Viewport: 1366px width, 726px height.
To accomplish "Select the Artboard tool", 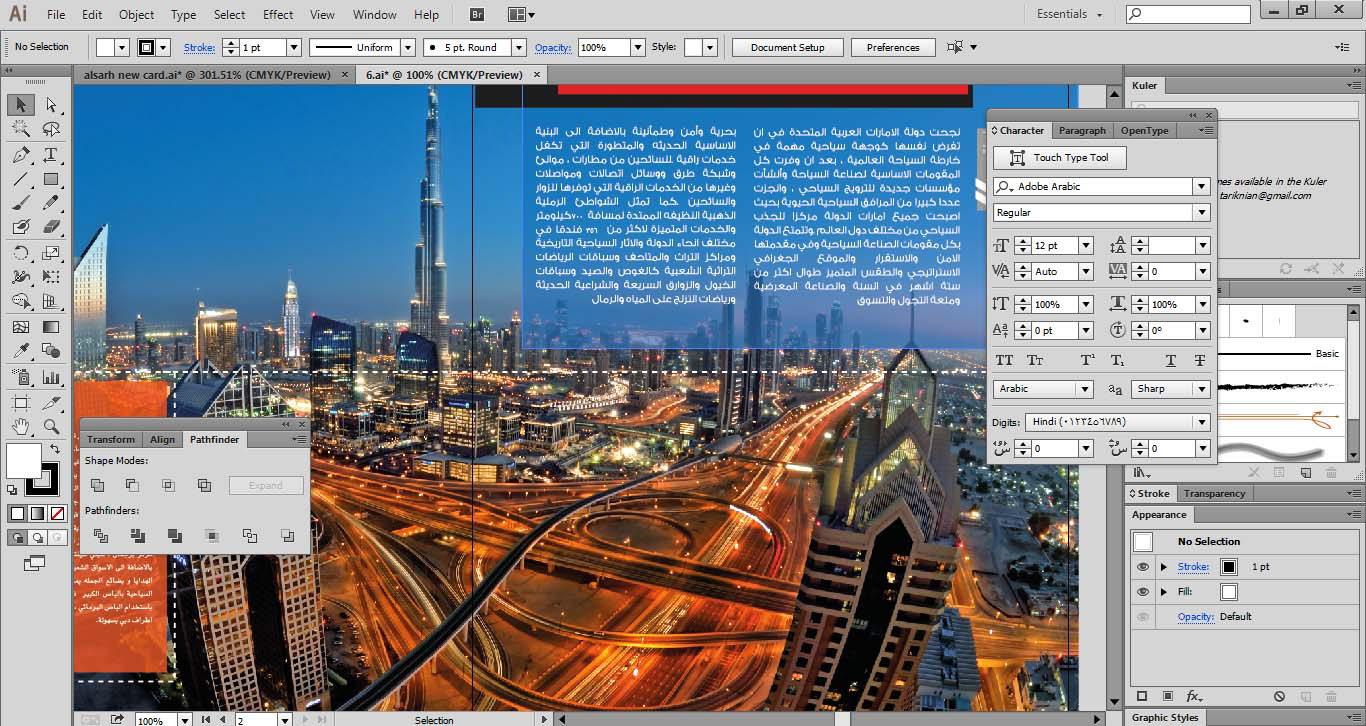I will pos(21,402).
